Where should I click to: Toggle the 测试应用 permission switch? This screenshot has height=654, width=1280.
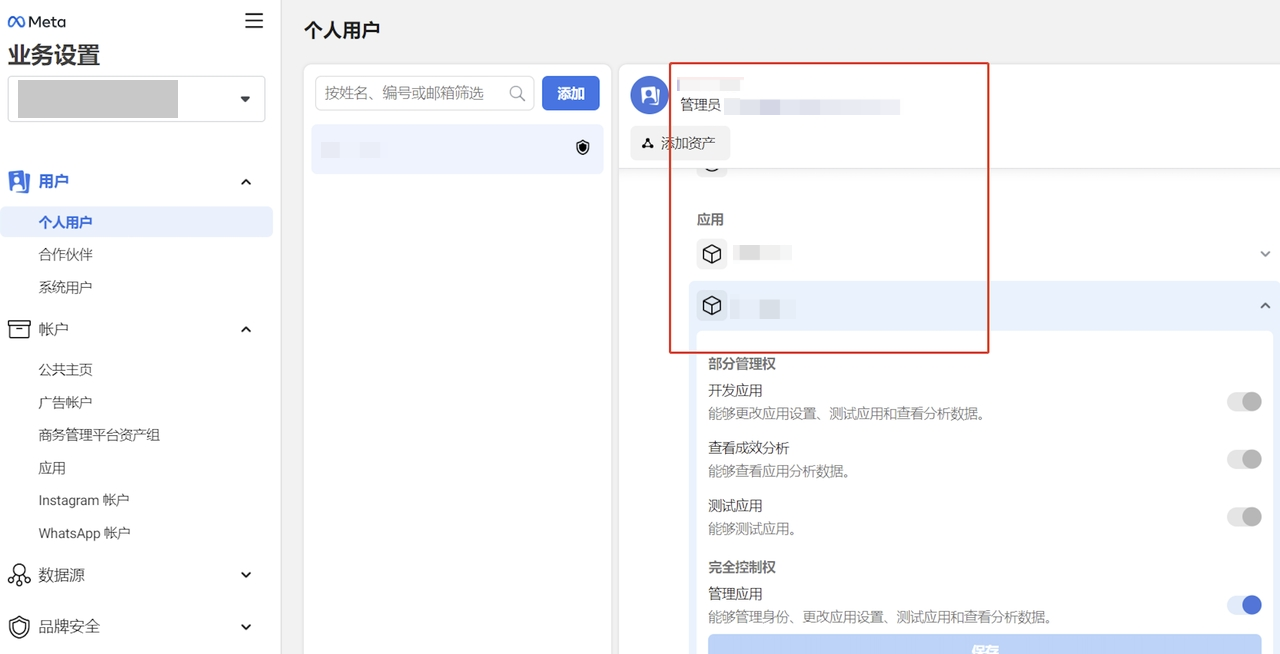pyautogui.click(x=1245, y=516)
